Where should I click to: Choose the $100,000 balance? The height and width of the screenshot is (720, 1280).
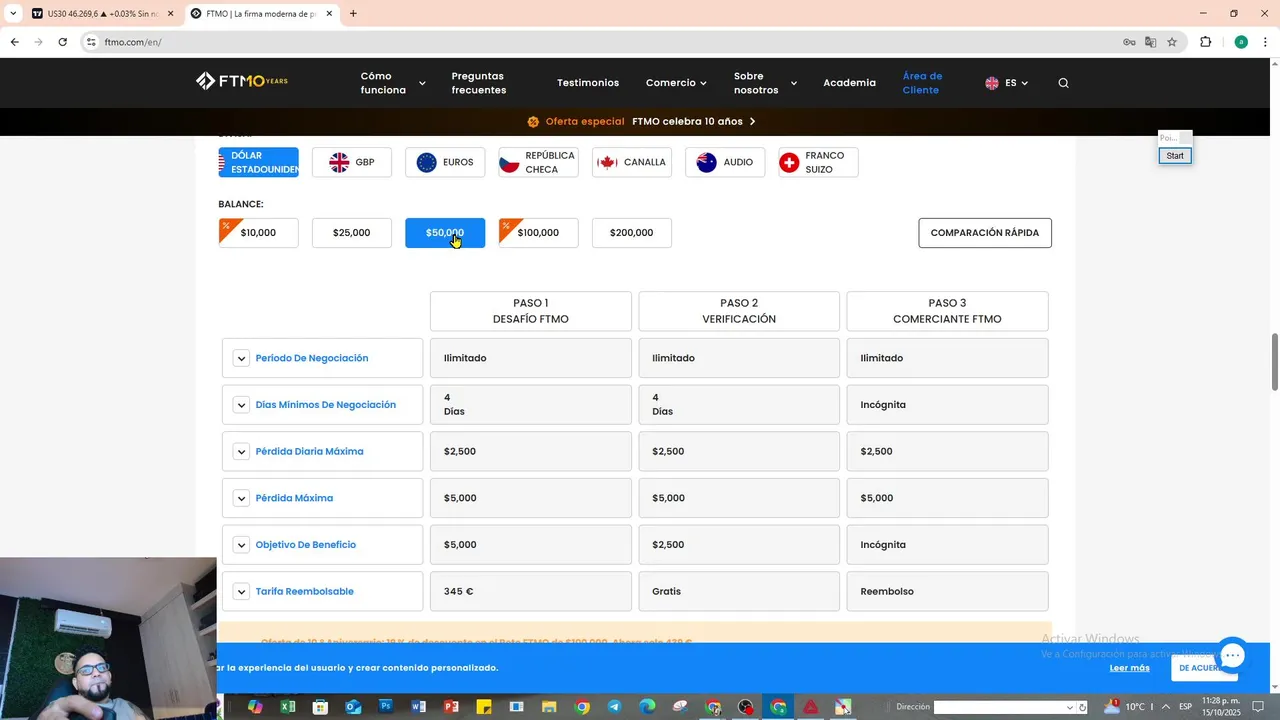(x=538, y=233)
